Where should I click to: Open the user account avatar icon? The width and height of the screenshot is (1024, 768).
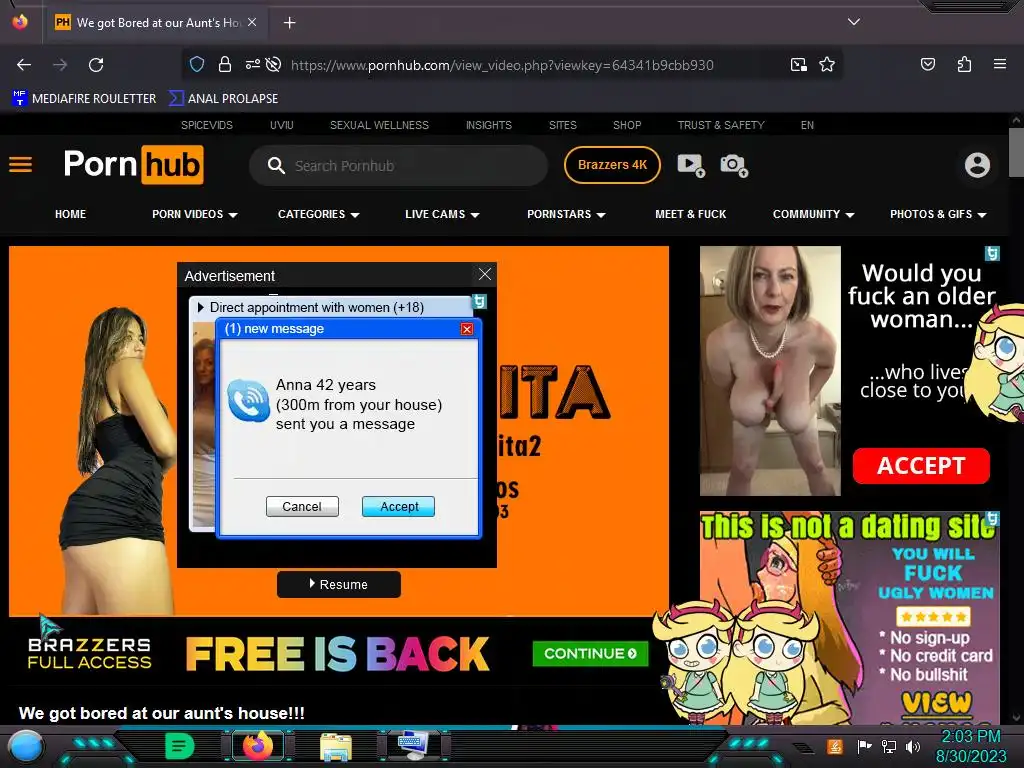point(977,165)
